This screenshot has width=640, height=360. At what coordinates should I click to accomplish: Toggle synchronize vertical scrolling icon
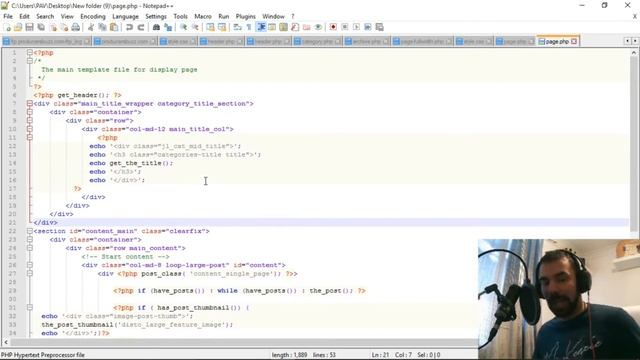point(210,27)
